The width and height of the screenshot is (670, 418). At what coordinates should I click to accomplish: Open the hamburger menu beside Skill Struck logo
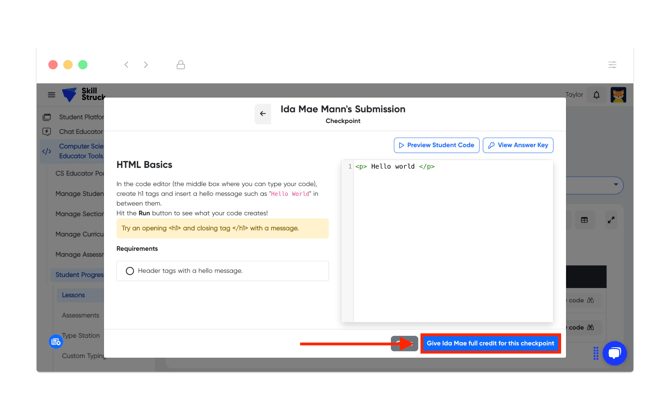tap(51, 95)
